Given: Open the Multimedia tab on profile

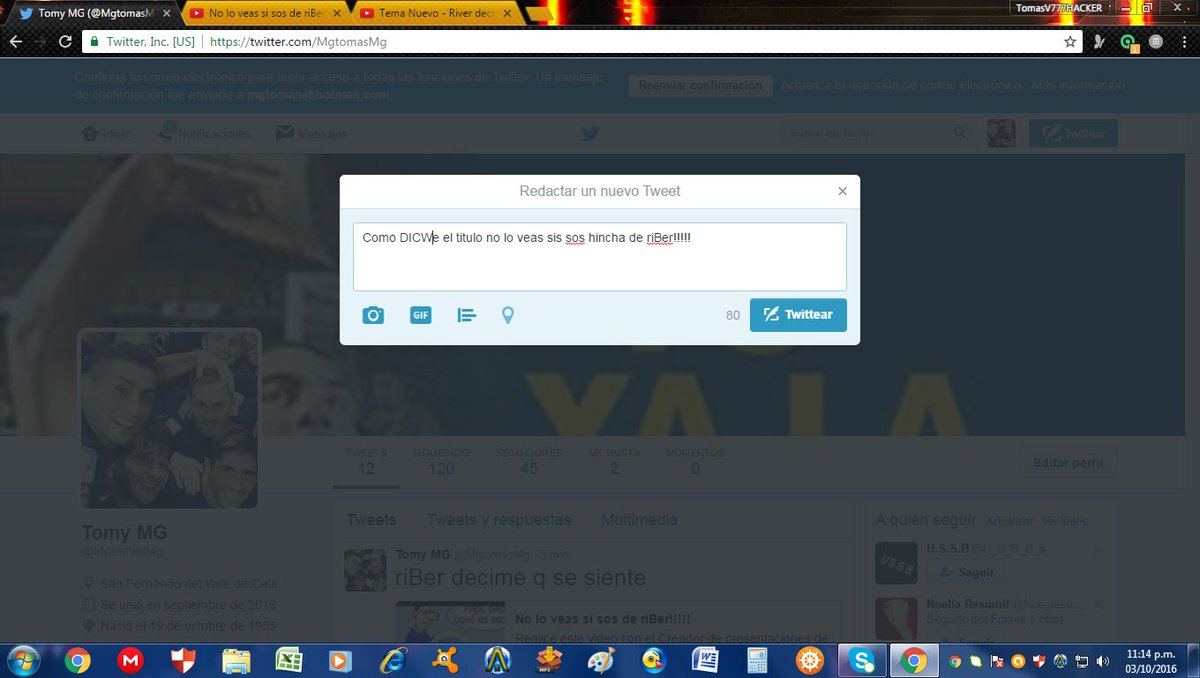Looking at the screenshot, I should coord(639,520).
